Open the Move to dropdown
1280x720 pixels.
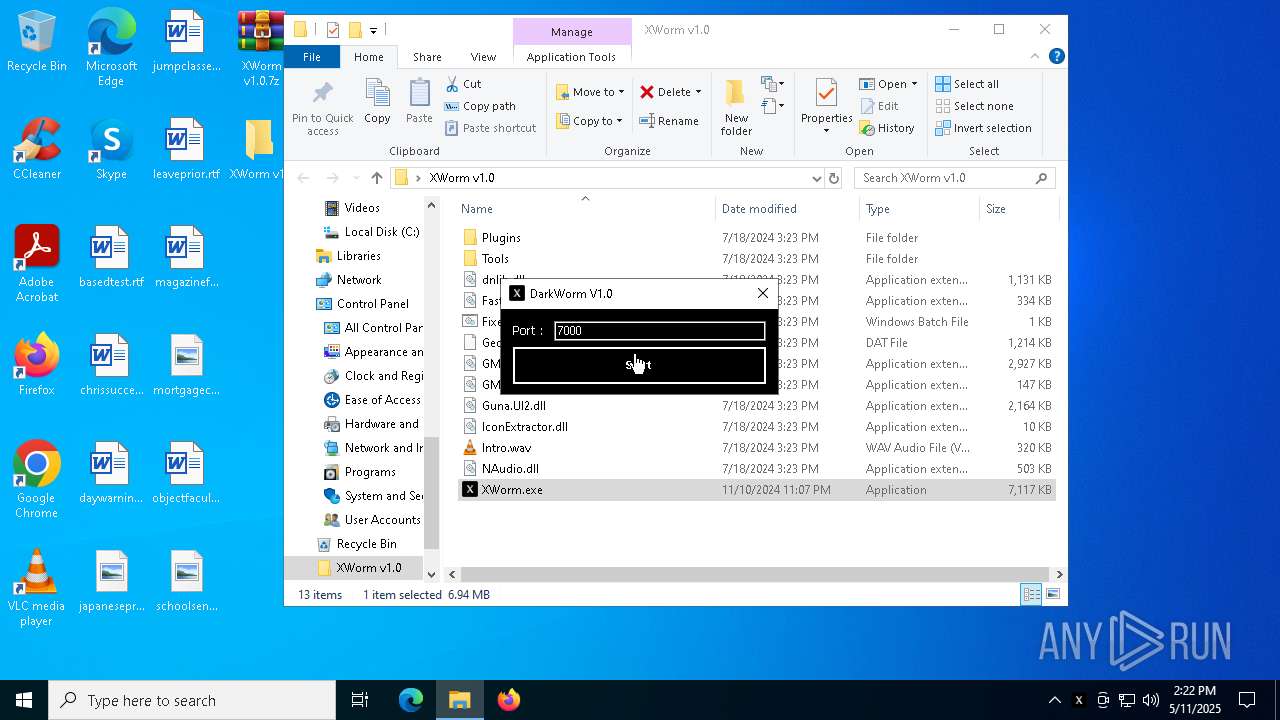590,92
